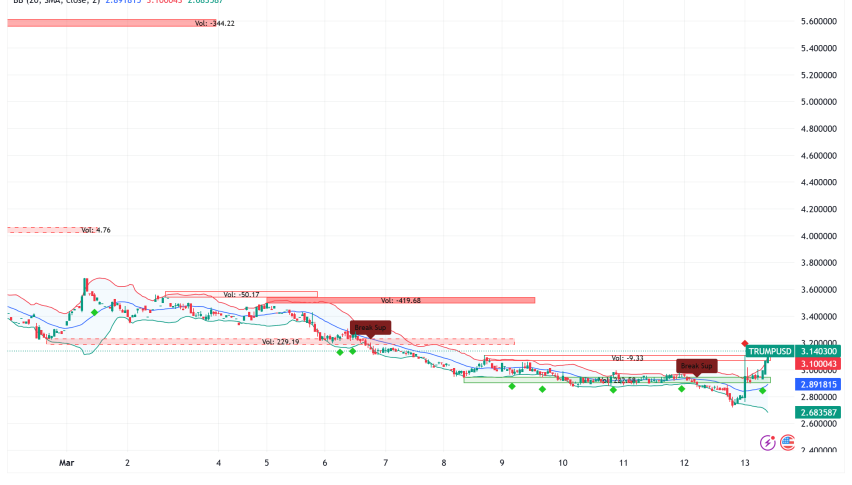Screen dimensions: 852x485
Task: Click the purple lightning bolt icon
Action: coord(768,442)
